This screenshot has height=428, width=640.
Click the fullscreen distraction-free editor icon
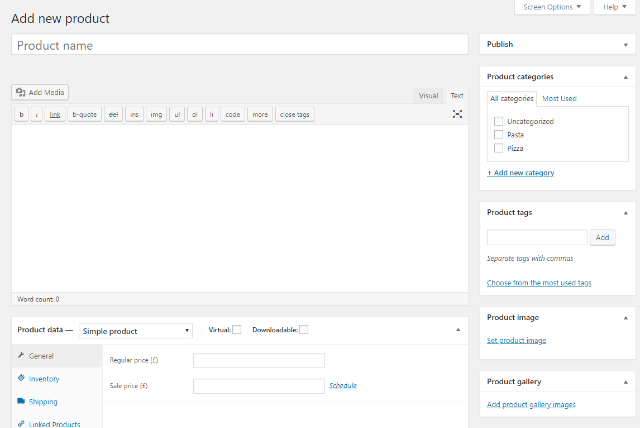click(x=457, y=114)
